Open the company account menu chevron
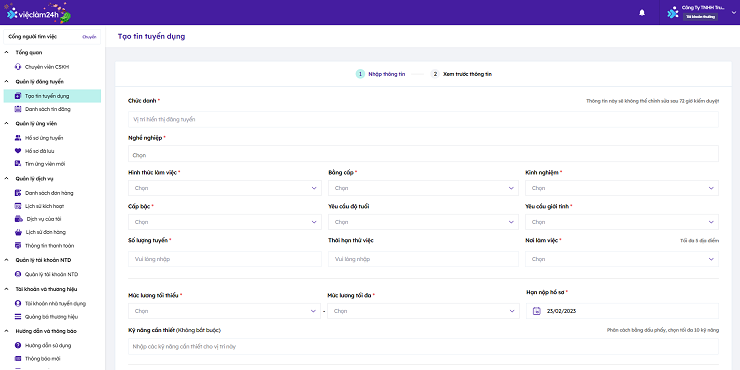Viewport: 740px width, 370px height. [733, 13]
